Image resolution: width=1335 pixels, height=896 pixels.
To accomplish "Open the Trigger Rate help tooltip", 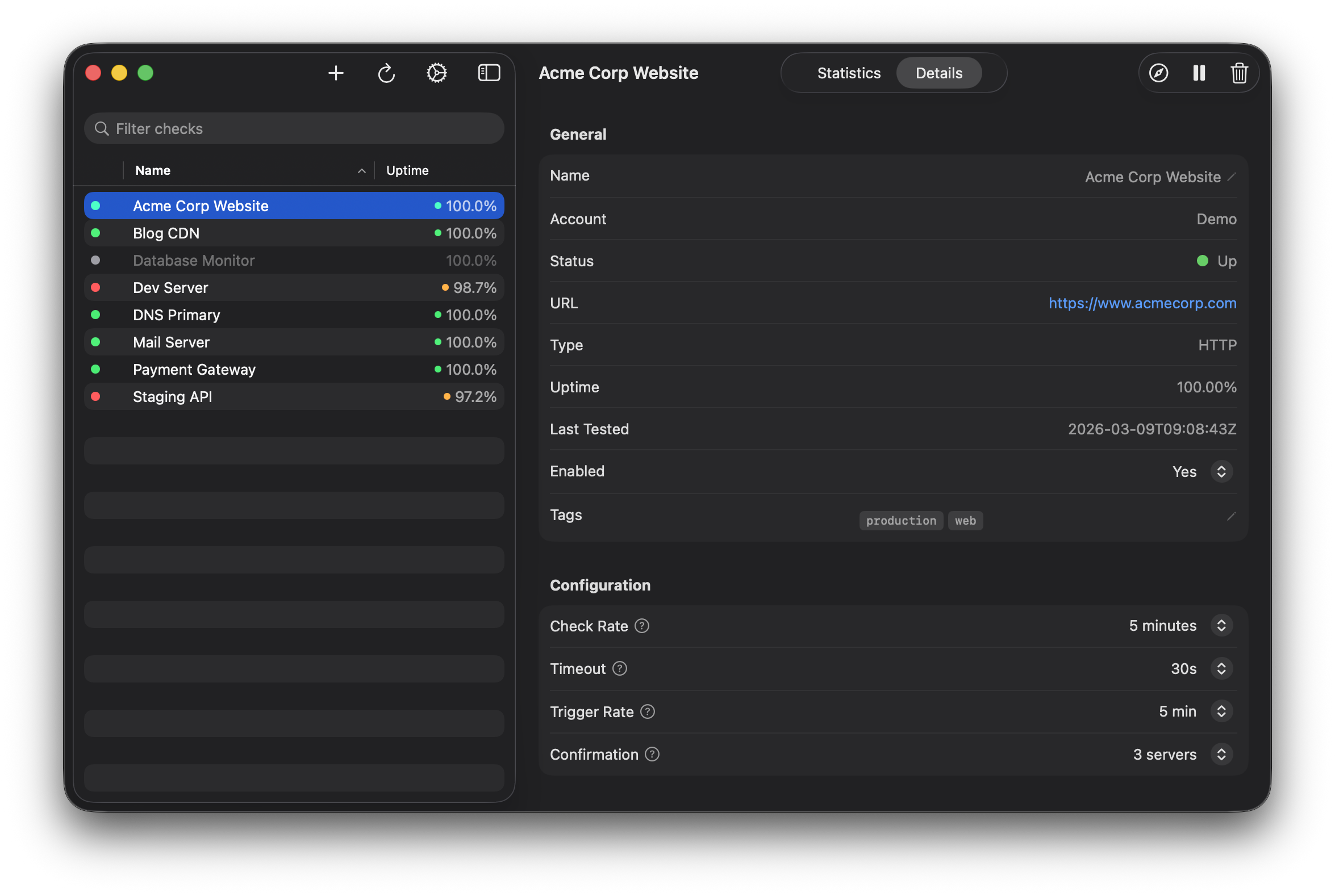I will click(648, 711).
